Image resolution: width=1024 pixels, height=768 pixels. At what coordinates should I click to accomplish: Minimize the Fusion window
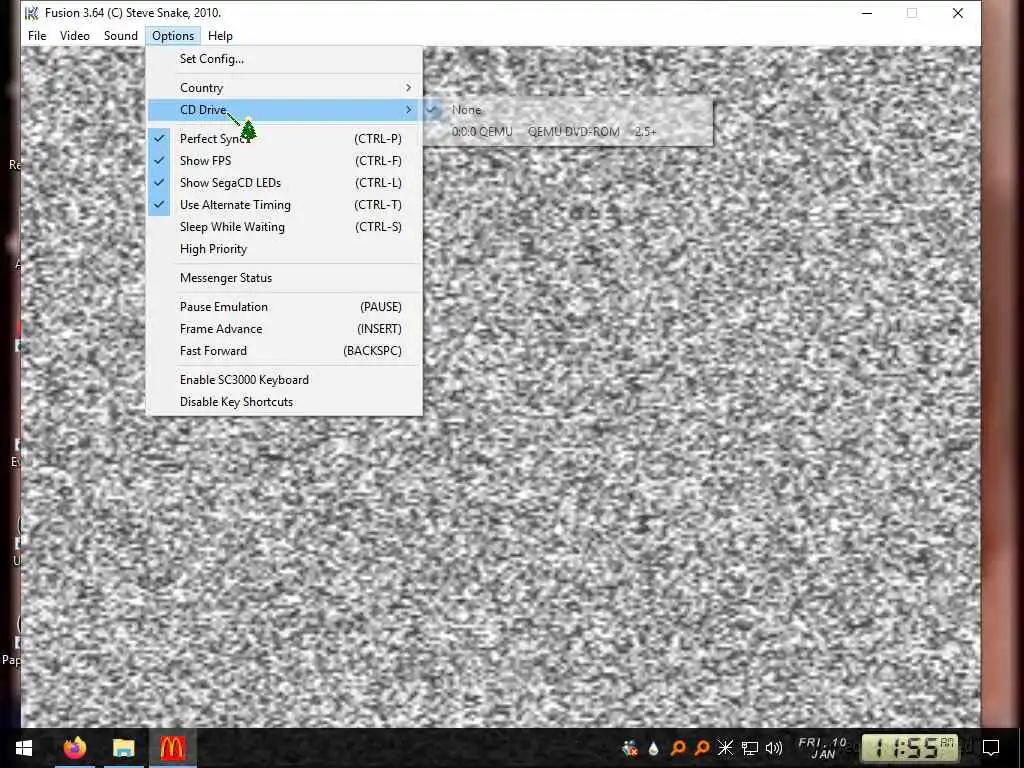point(867,13)
